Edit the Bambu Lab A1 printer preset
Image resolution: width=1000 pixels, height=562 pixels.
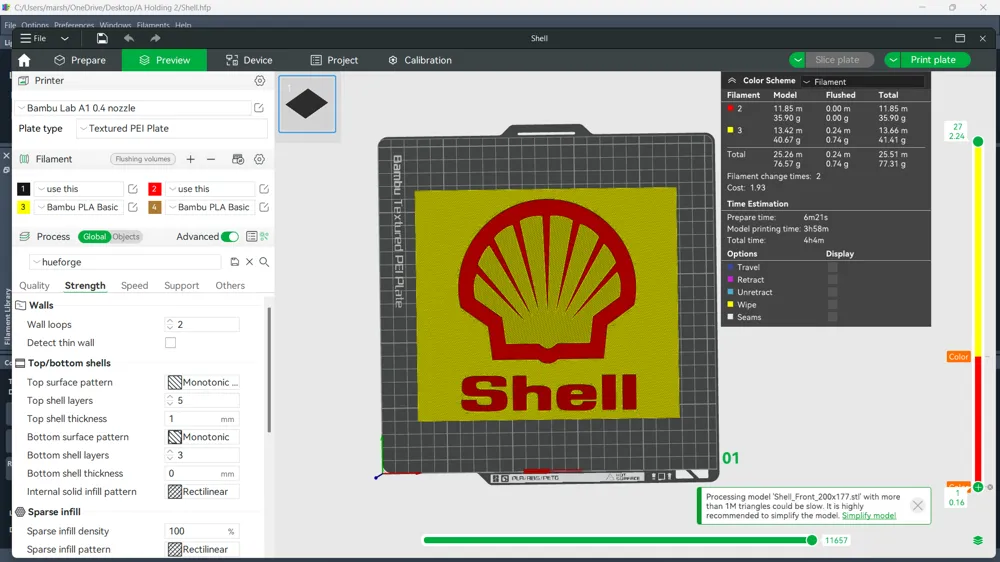259,108
